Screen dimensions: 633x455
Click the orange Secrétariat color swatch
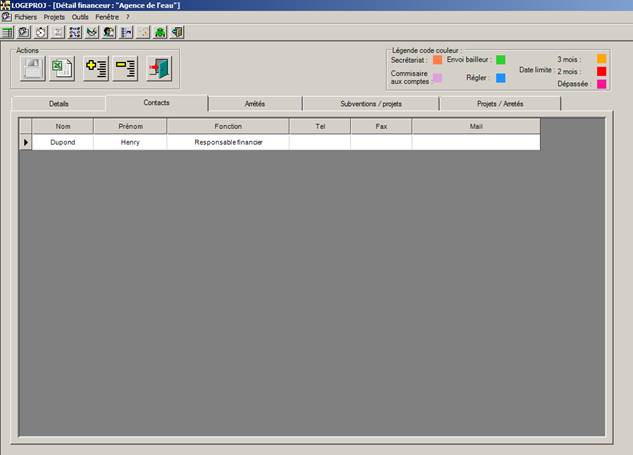[x=438, y=60]
